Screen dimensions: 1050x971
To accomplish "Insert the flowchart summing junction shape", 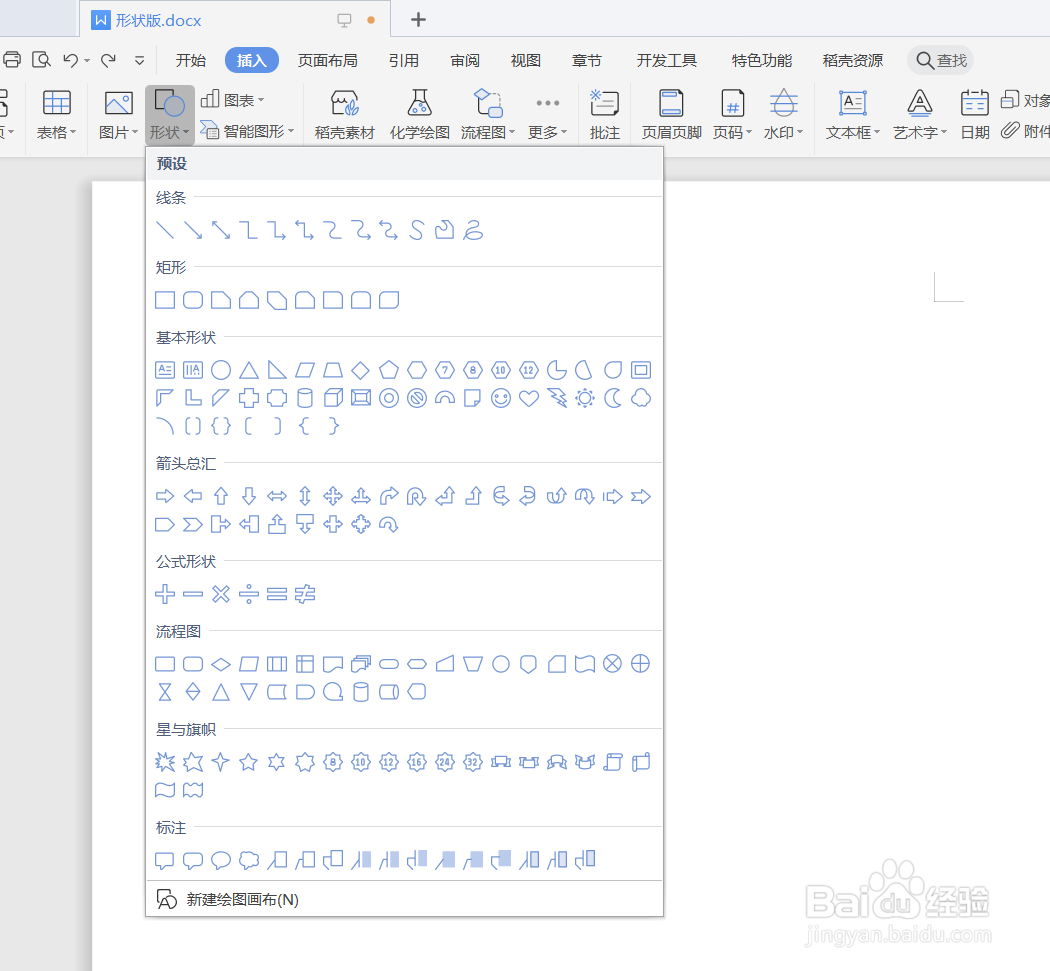I will tap(613, 664).
